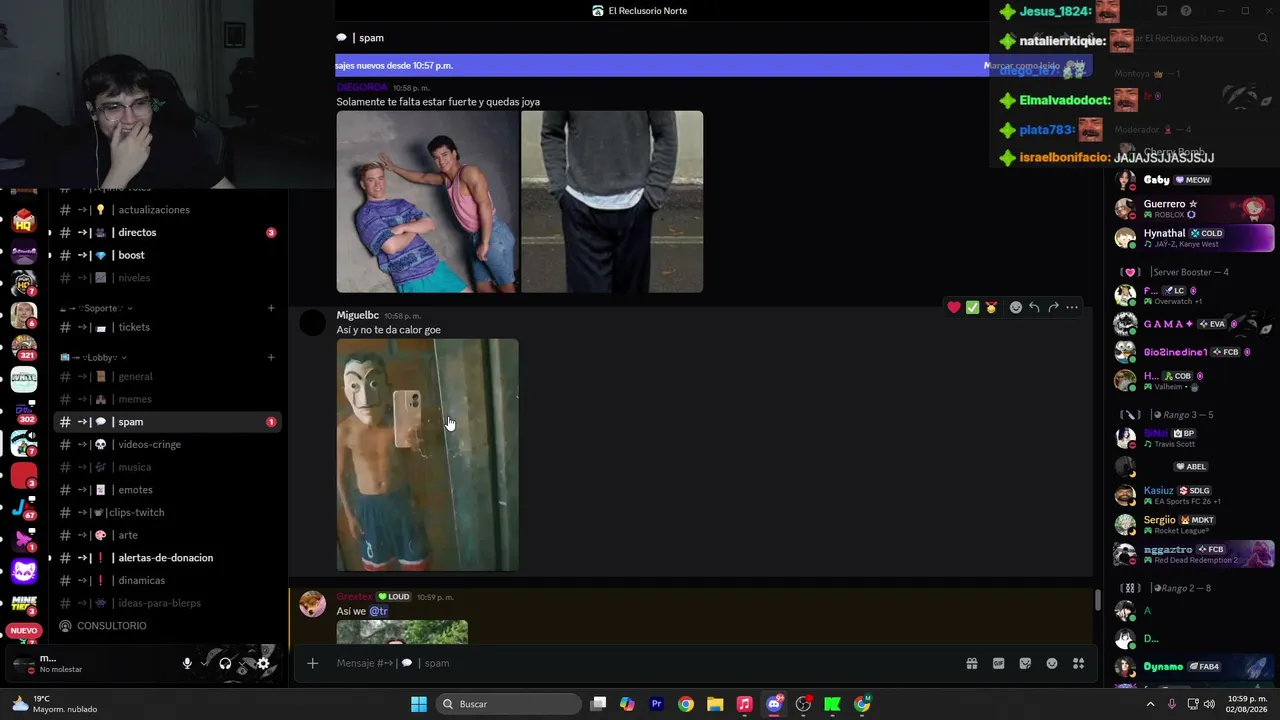Collapse the Lobby category
This screenshot has height=720, width=1280.
tap(94, 357)
